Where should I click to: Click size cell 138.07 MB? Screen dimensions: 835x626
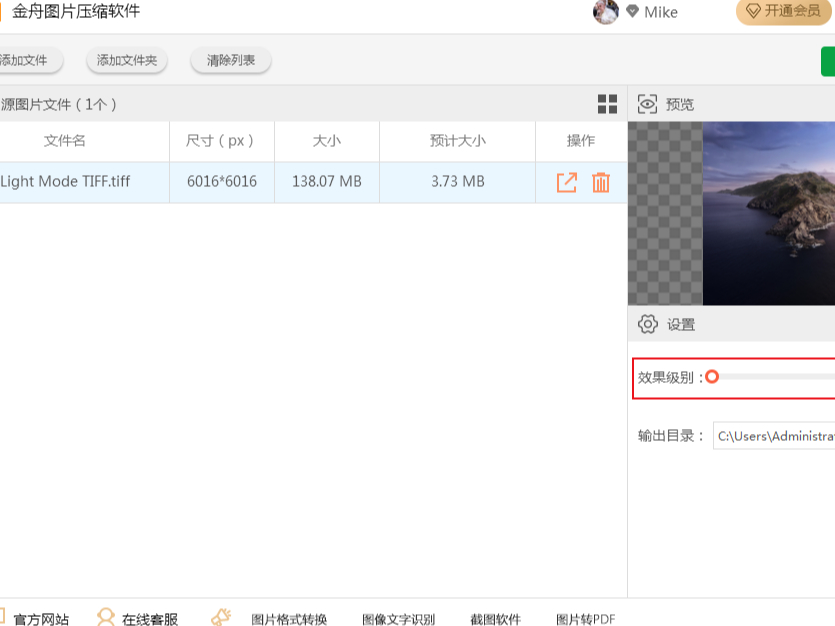point(326,182)
